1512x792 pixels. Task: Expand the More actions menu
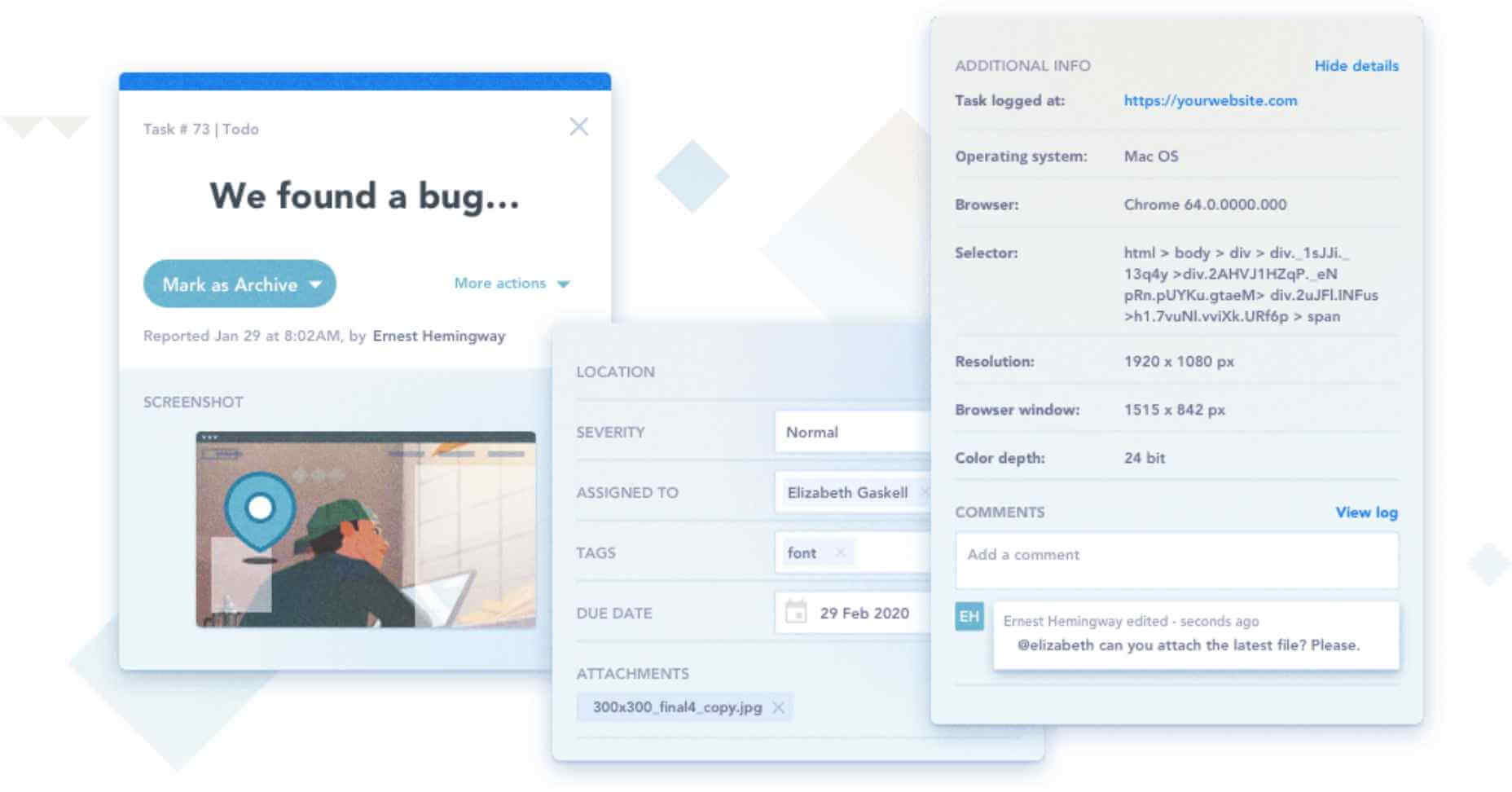pos(512,284)
